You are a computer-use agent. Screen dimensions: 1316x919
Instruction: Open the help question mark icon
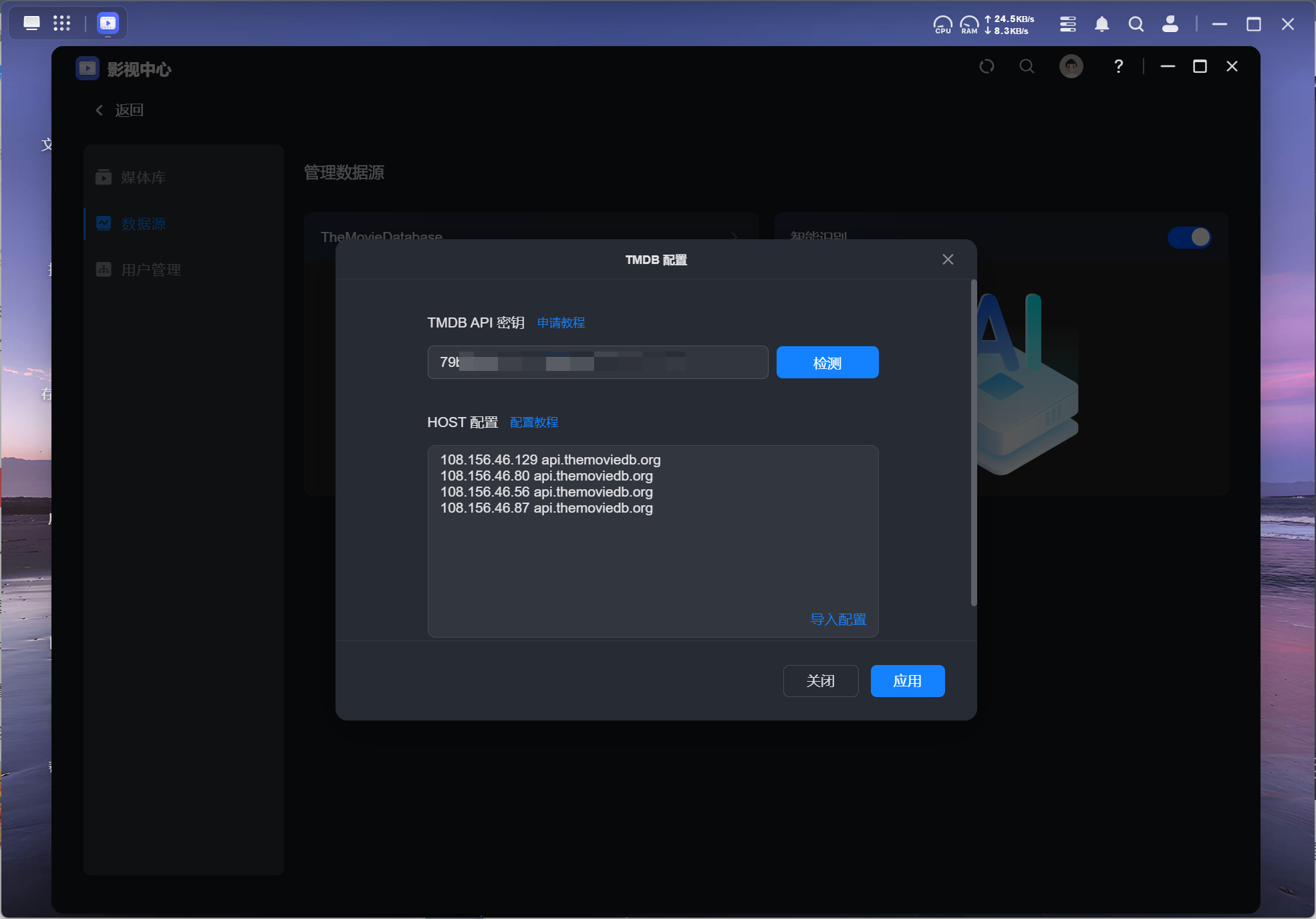[1118, 66]
